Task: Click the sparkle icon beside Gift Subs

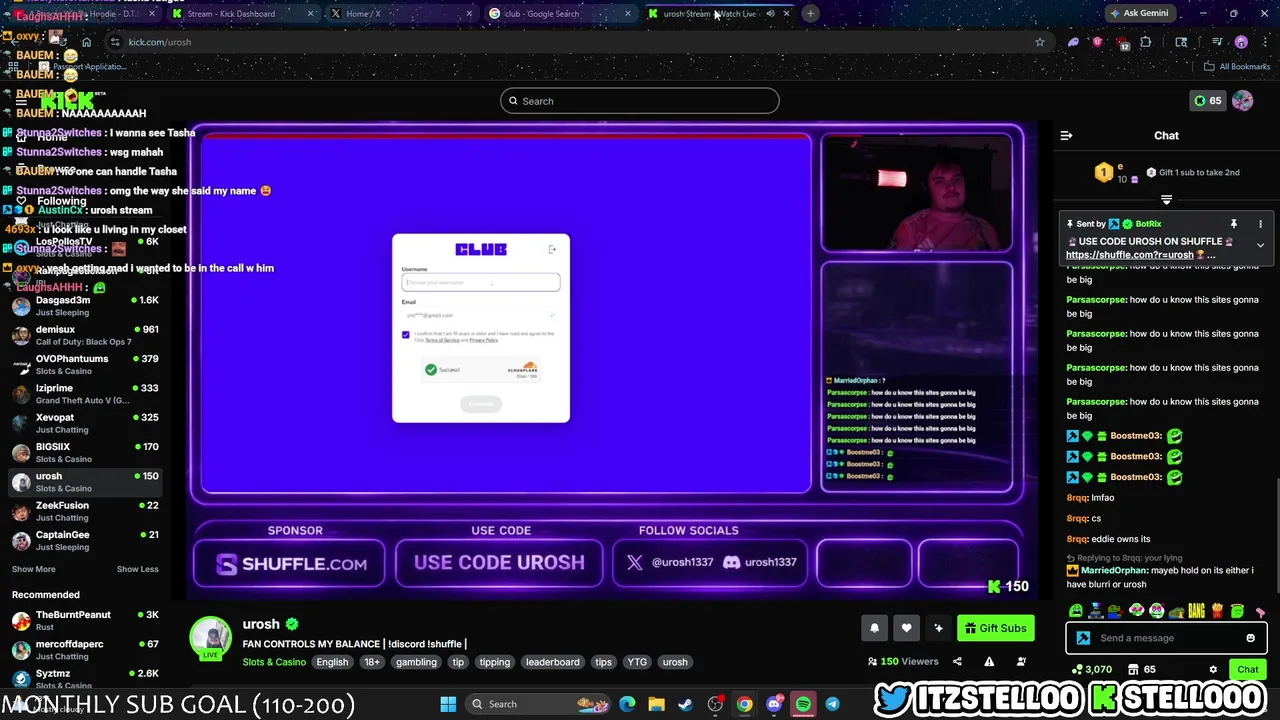Action: pos(938,628)
